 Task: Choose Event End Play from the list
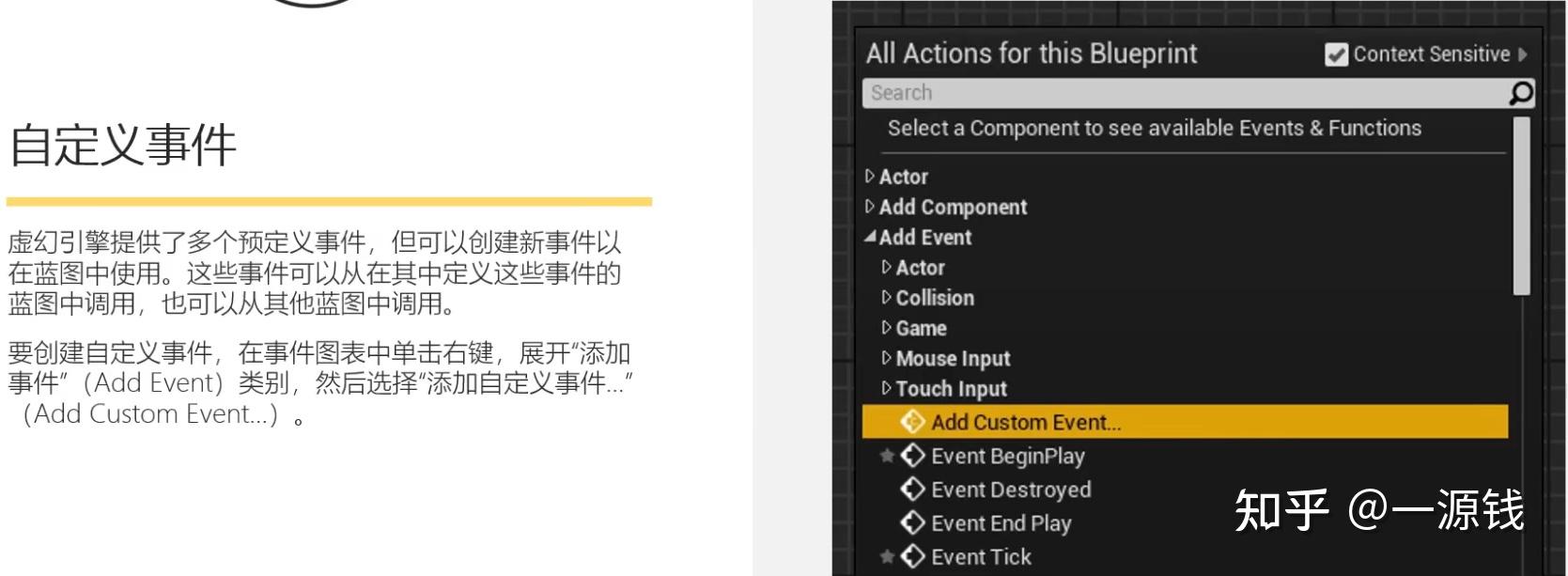coord(1001,523)
